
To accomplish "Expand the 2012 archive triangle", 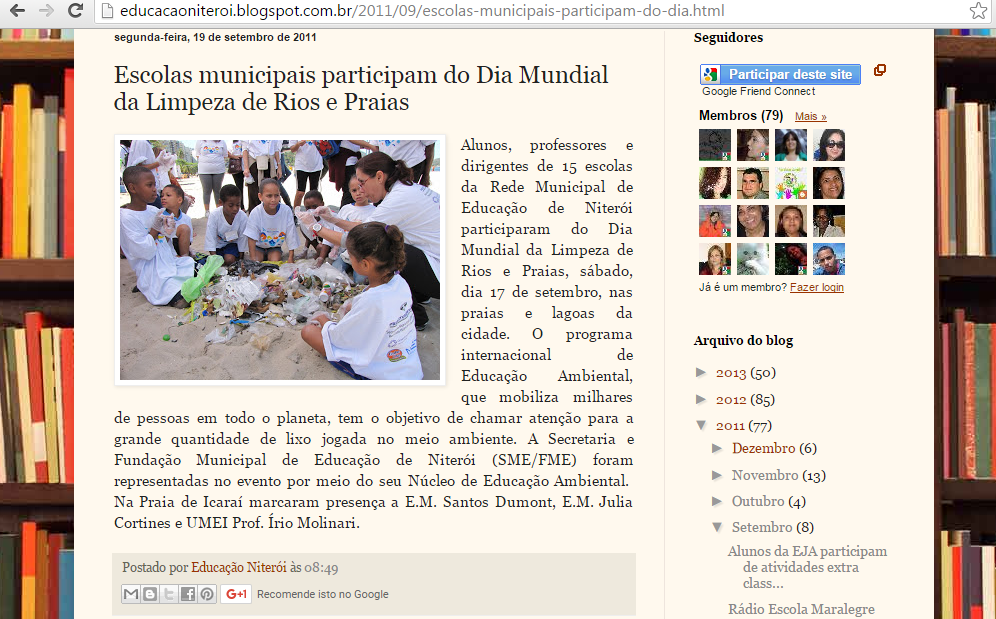I will 702,399.
